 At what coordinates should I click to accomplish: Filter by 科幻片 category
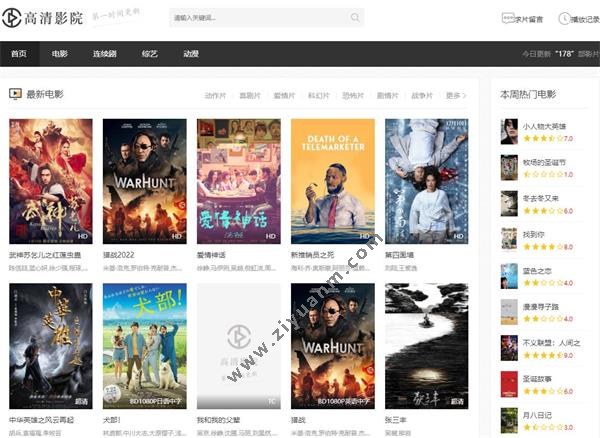tap(319, 96)
